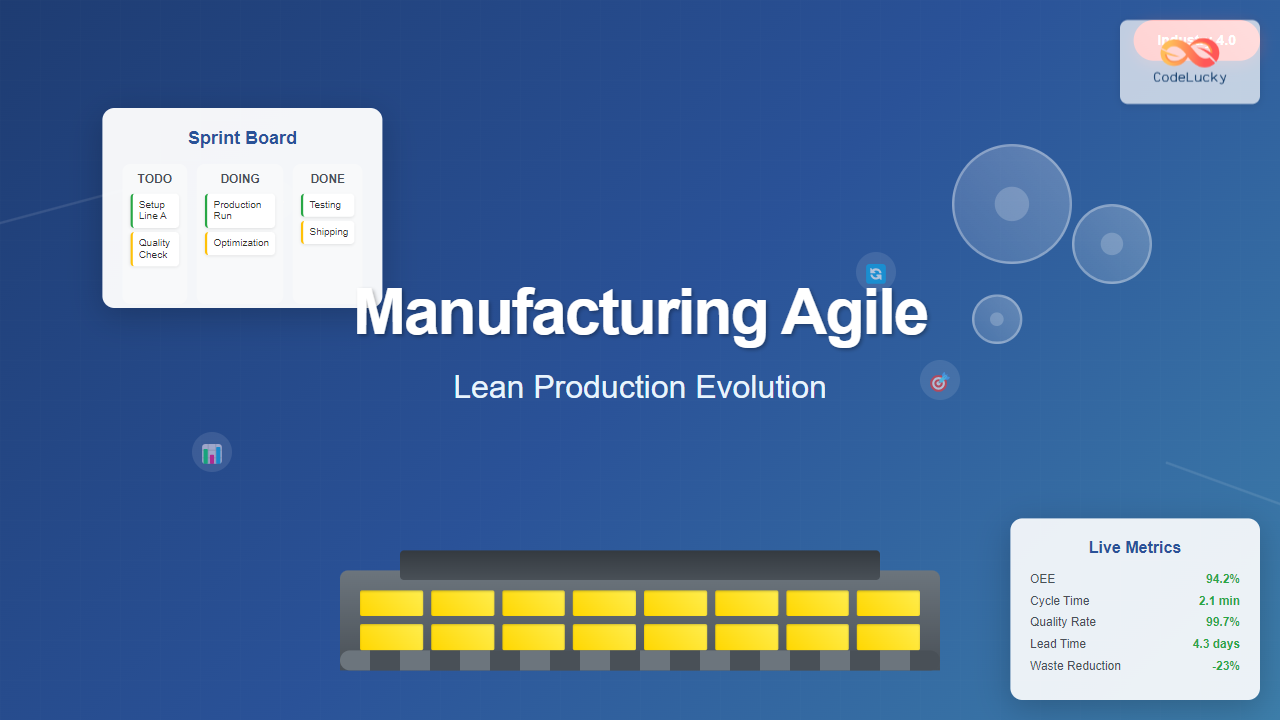Viewport: 1280px width, 720px height.
Task: Open the Sprint Board panel title
Action: tap(242, 138)
